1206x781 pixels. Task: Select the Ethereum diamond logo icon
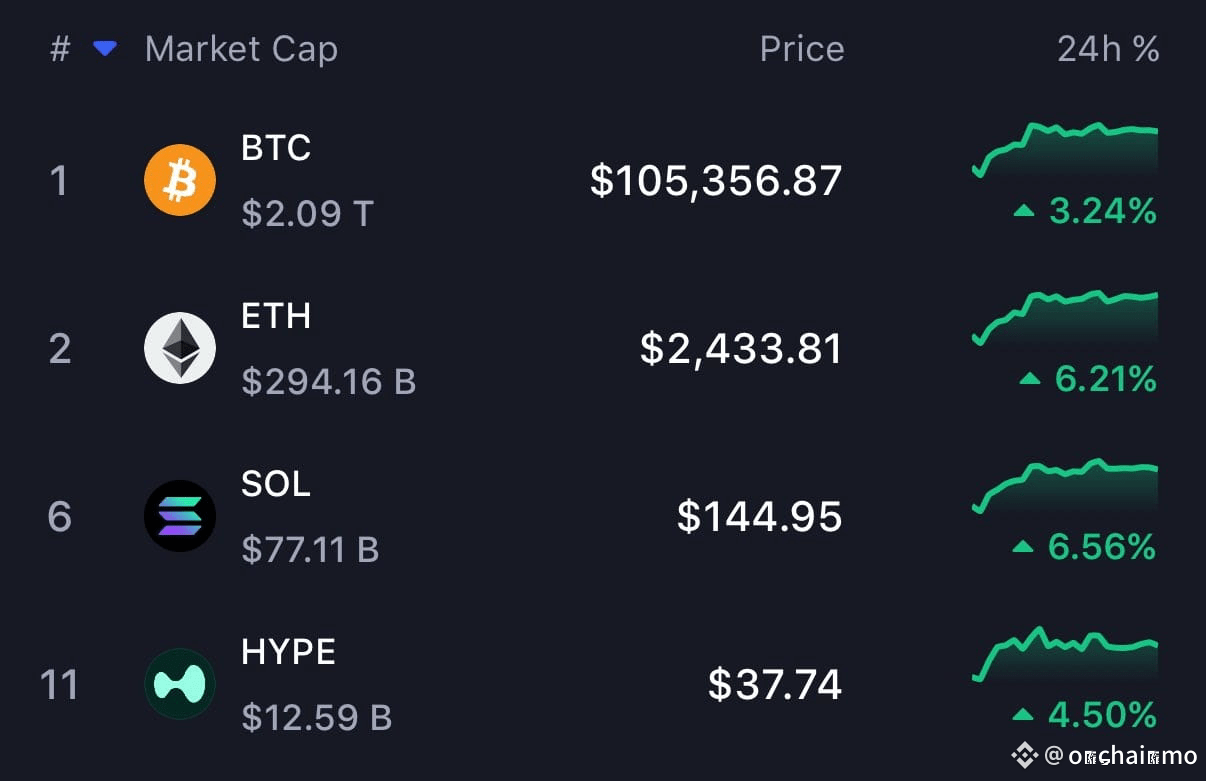click(180, 348)
